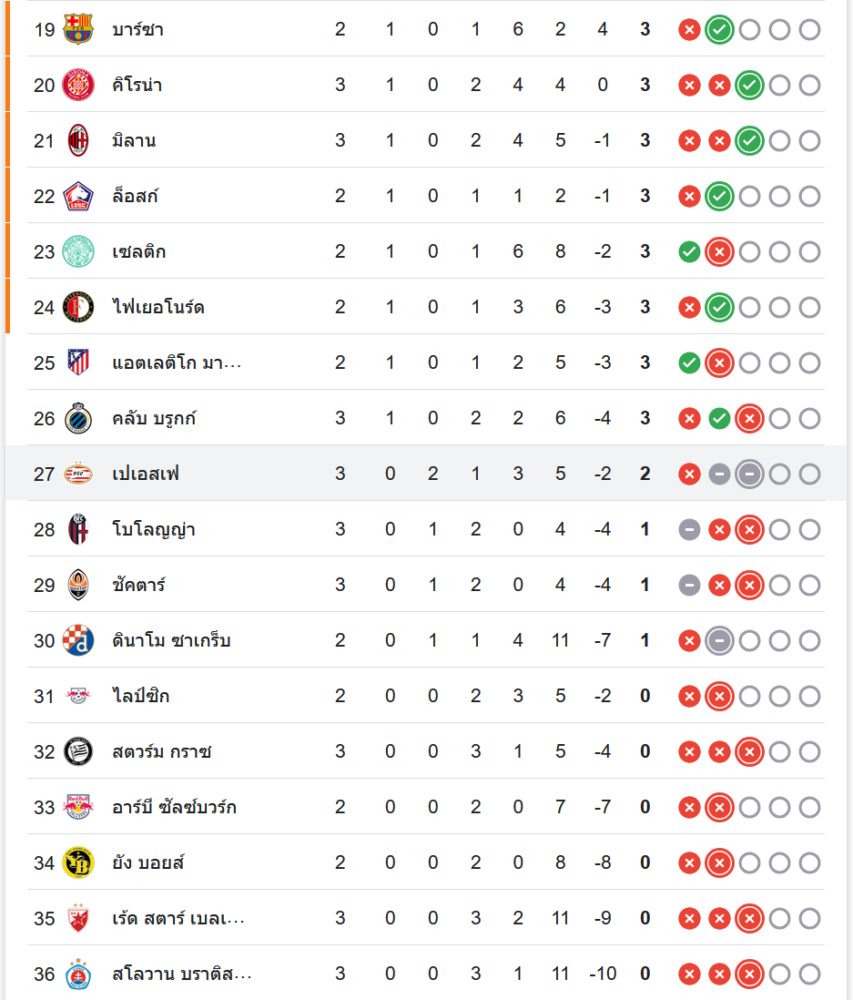The height and width of the screenshot is (1000, 853).
Task: Click the Girona club crest icon
Action: [x=77, y=85]
